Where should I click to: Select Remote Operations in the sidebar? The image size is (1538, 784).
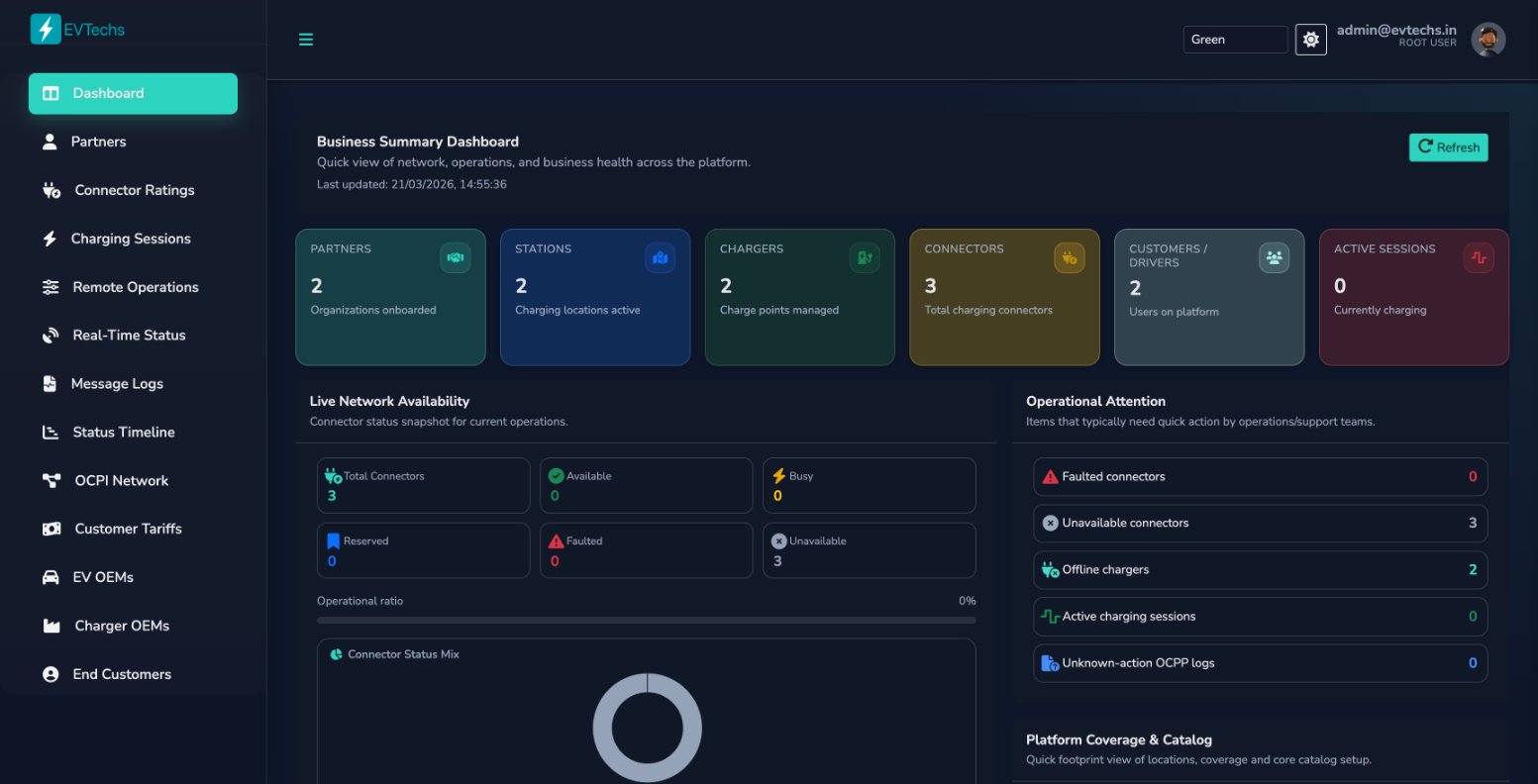pyautogui.click(x=51, y=286)
